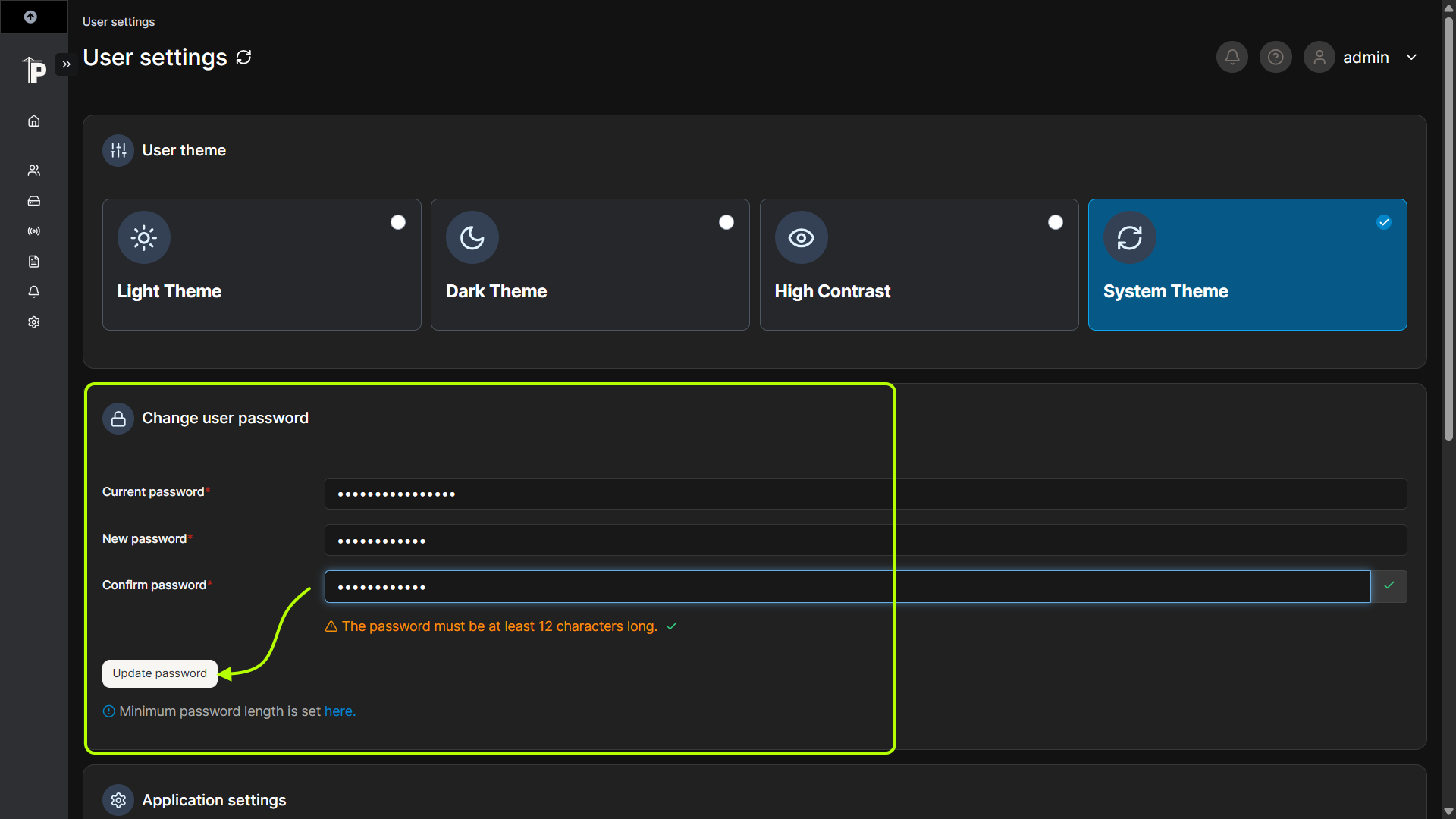Viewport: 1456px width, 819px height.
Task: Click the green check at confirm password field end
Action: click(1389, 586)
